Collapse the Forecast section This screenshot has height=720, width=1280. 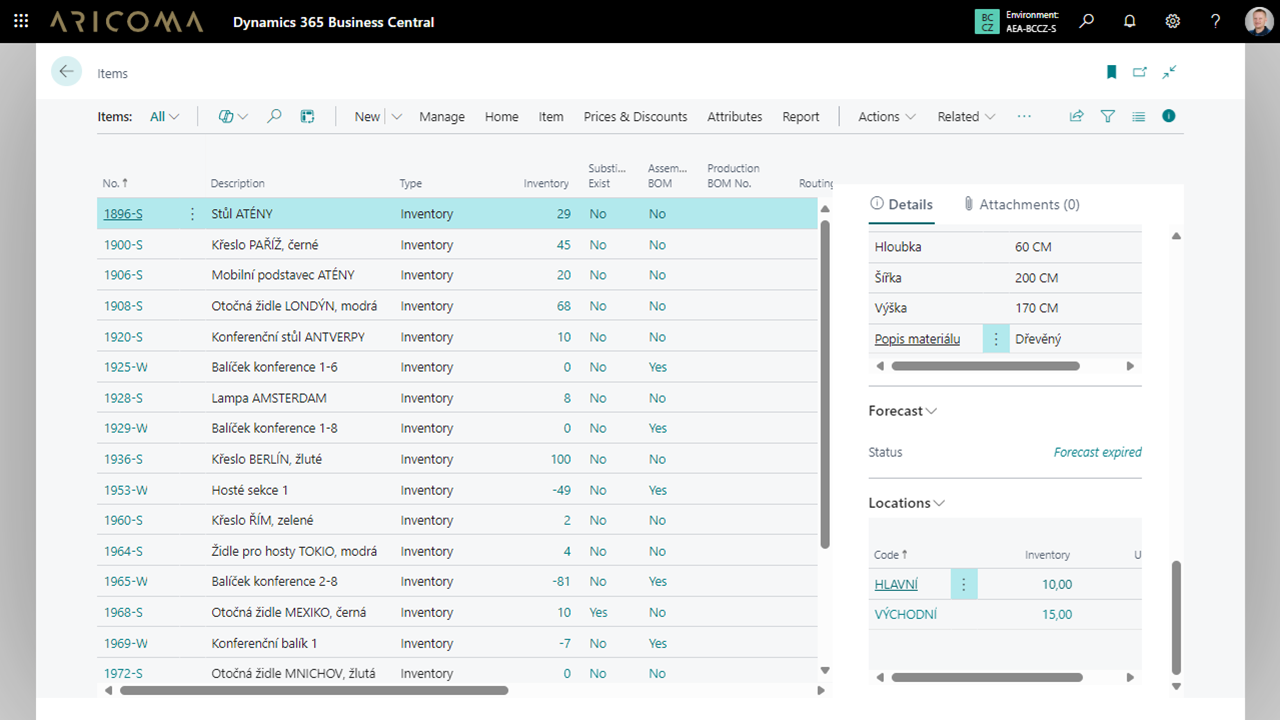(x=902, y=411)
